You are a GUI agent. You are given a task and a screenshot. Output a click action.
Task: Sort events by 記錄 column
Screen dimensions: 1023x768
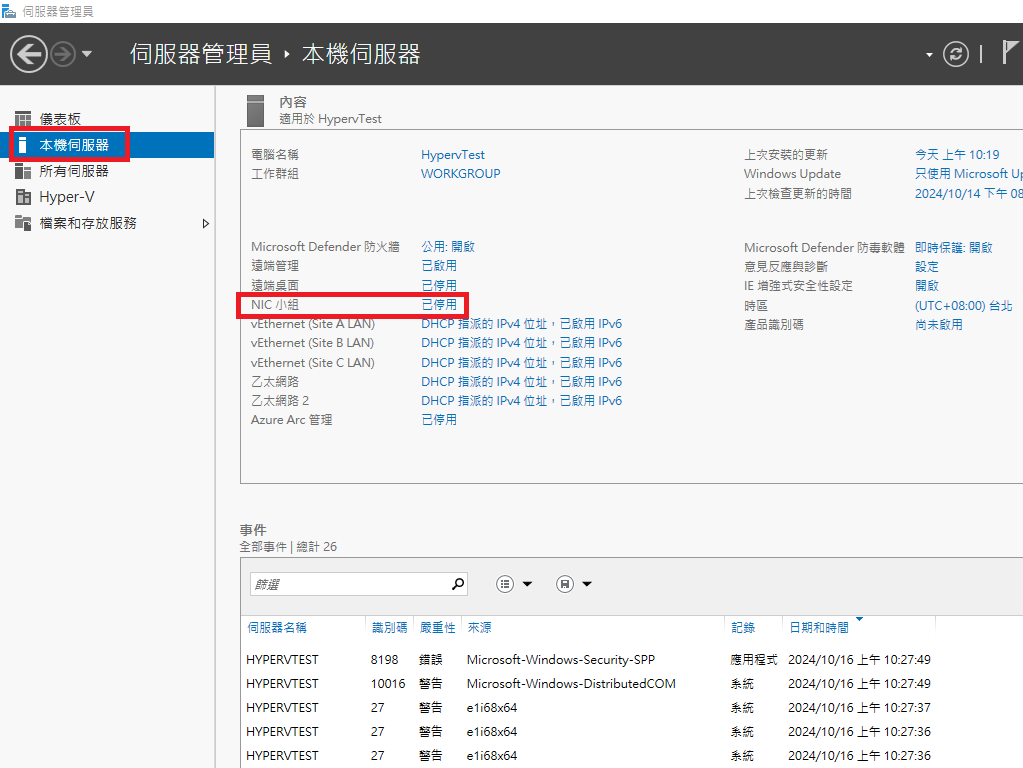tap(743, 628)
